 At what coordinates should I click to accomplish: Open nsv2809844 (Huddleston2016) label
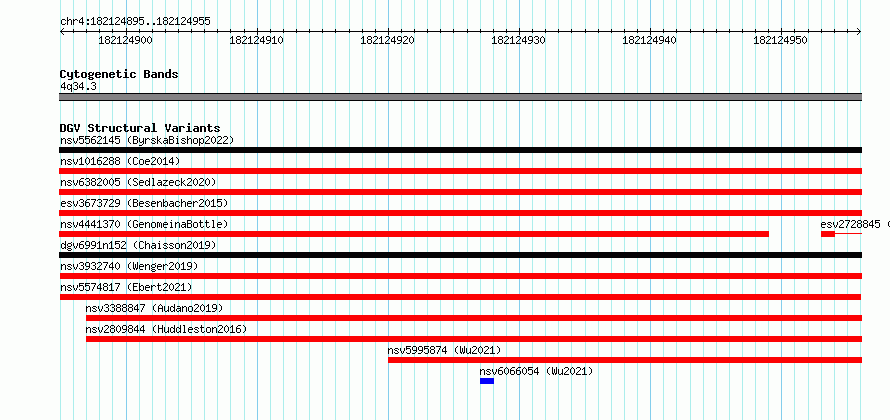tap(166, 329)
